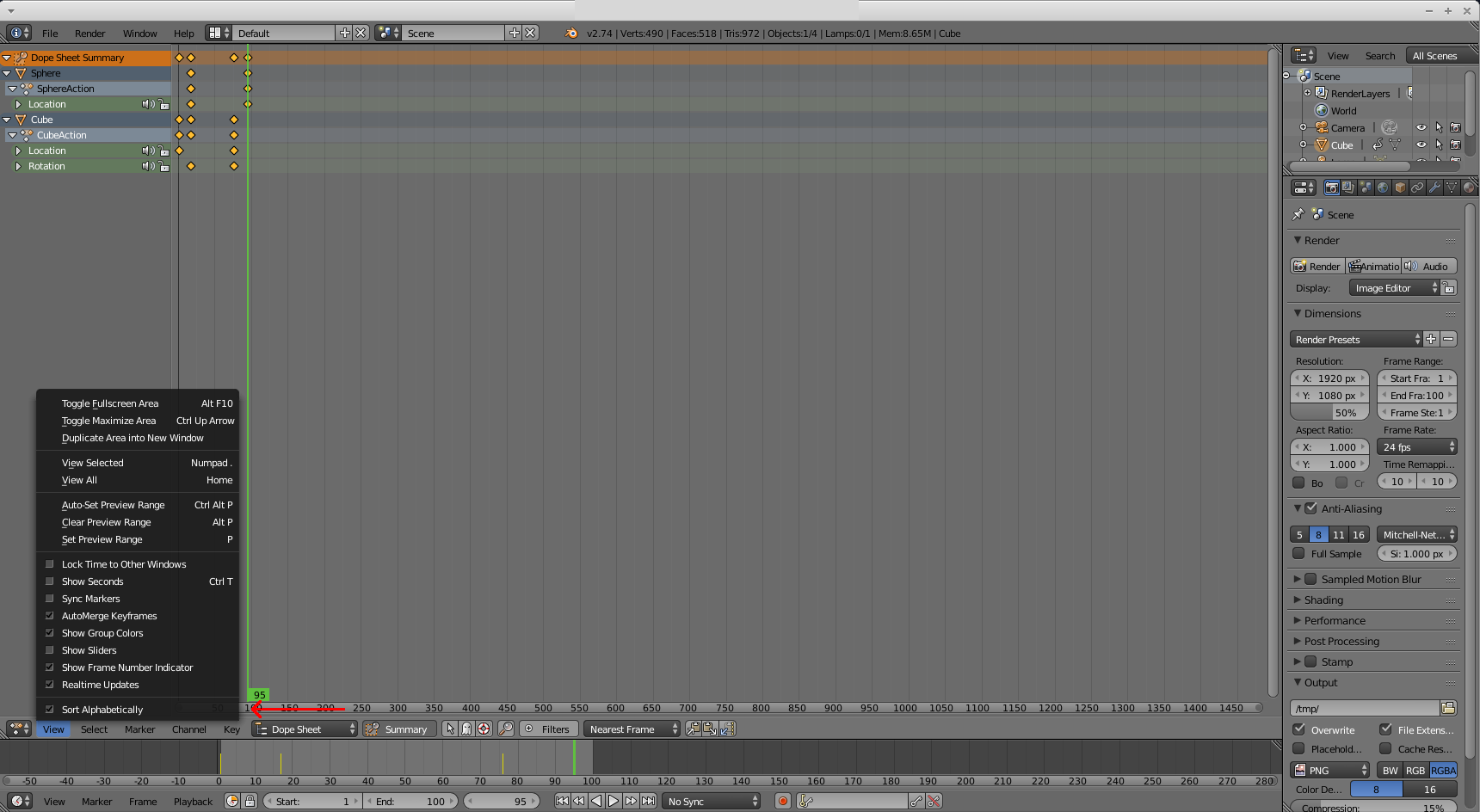Click the red auto-keying record button
Screen dimensions: 1480x812
[783, 801]
